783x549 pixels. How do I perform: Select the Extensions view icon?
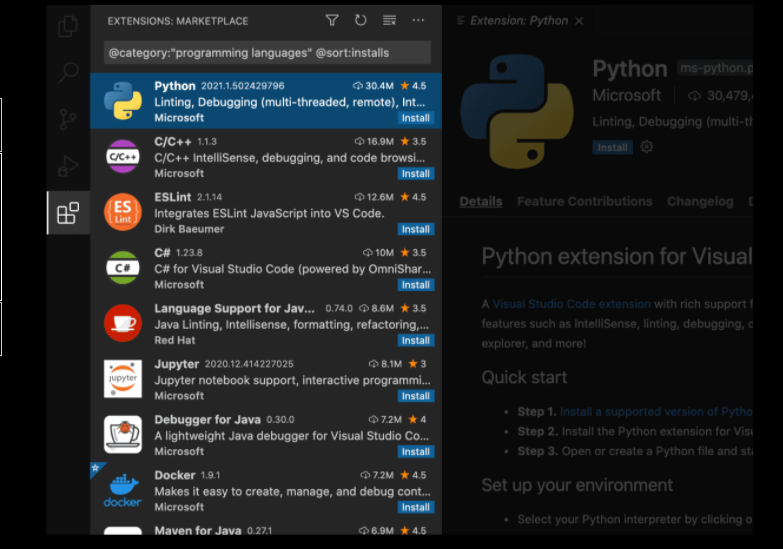pyautogui.click(x=68, y=213)
